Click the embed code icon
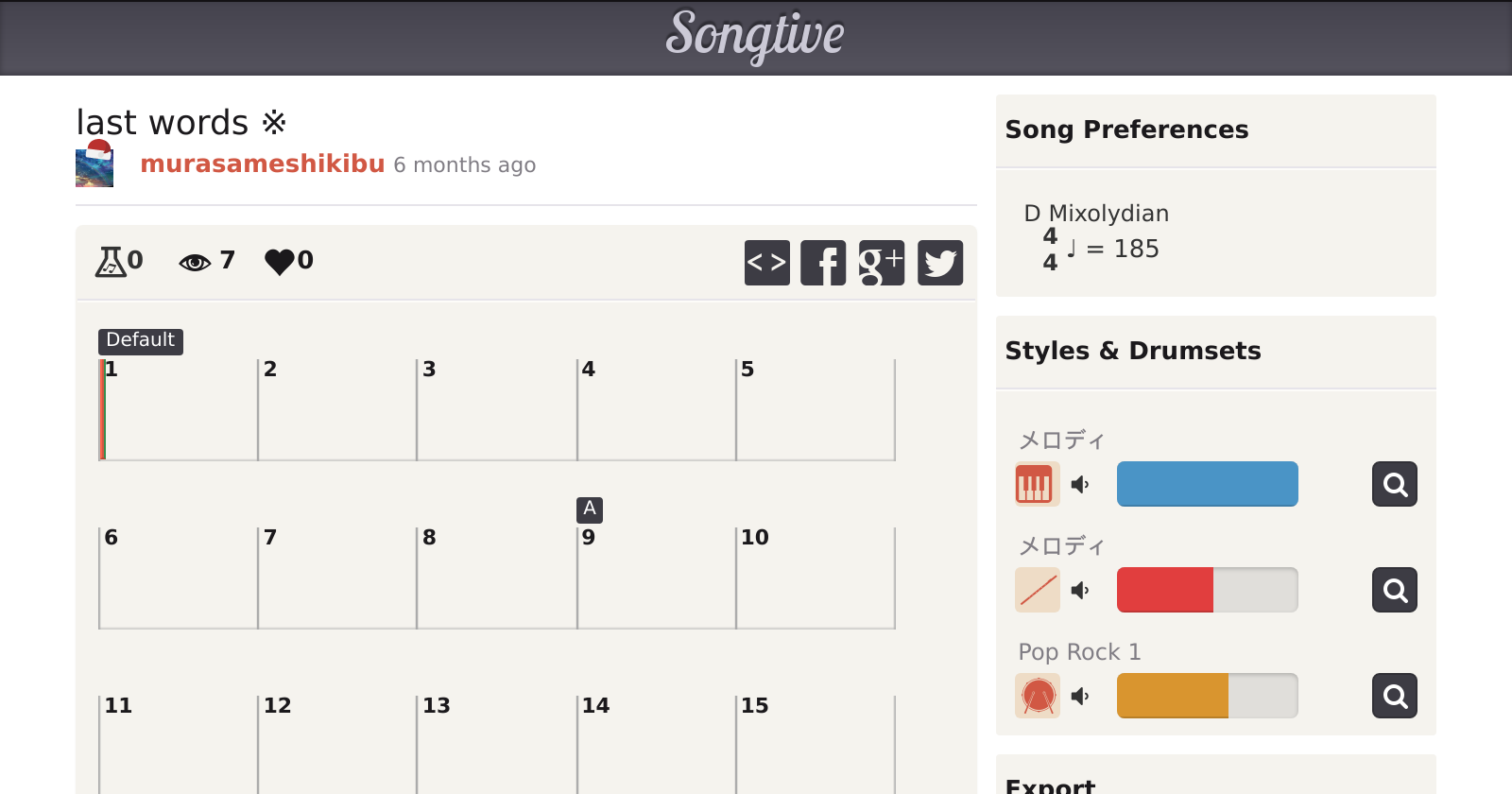This screenshot has width=1512, height=794. click(766, 263)
